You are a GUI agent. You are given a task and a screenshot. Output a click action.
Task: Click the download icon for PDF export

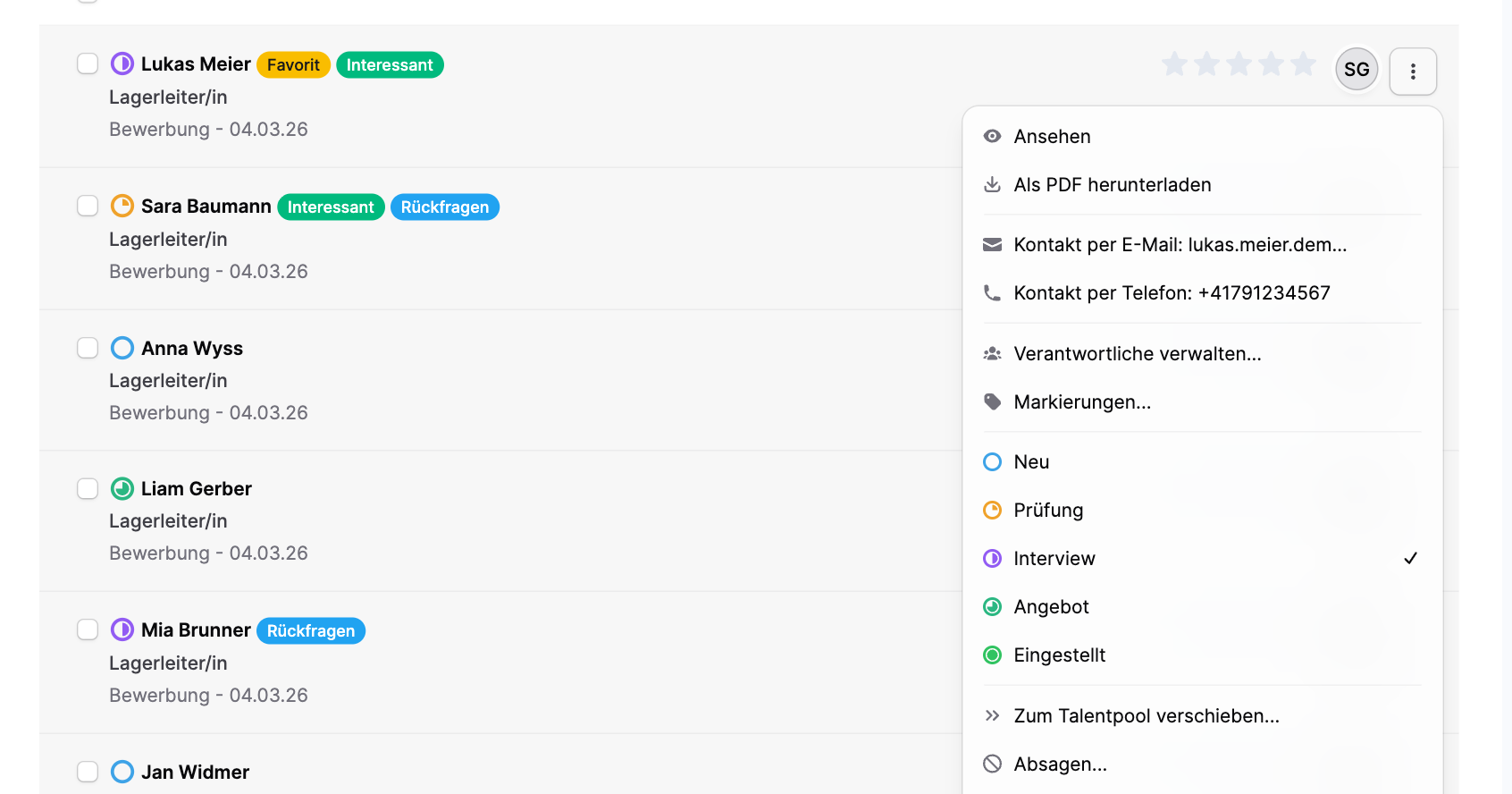[x=992, y=185]
